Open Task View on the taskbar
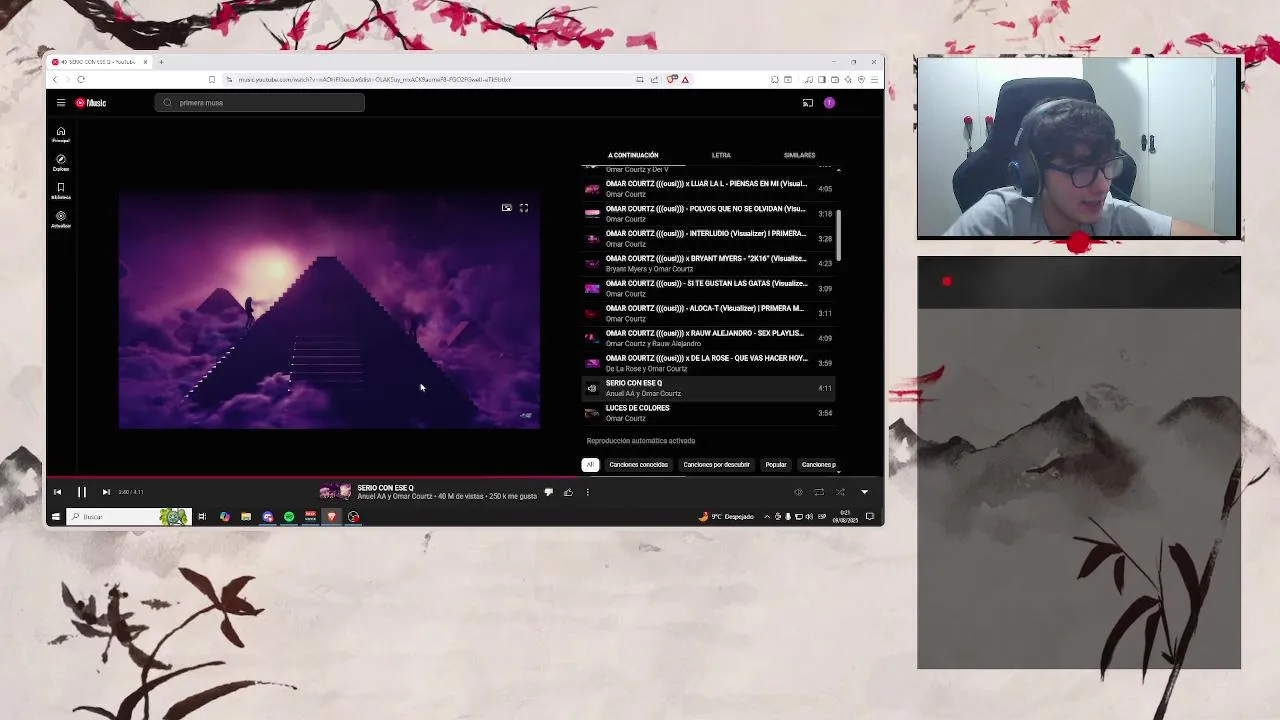The width and height of the screenshot is (1280, 720). [x=202, y=517]
